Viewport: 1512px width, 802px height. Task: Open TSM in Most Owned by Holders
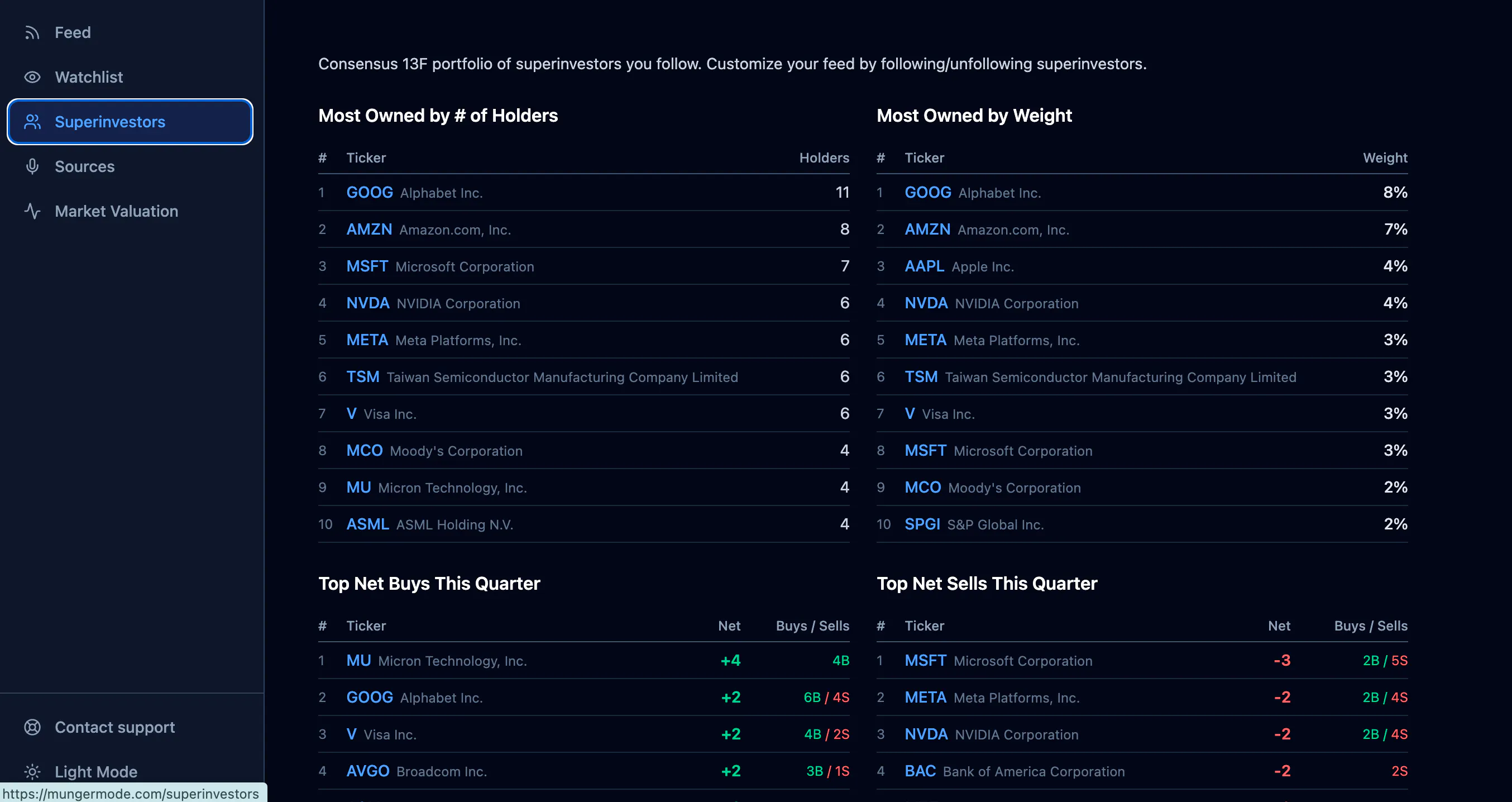tap(362, 377)
